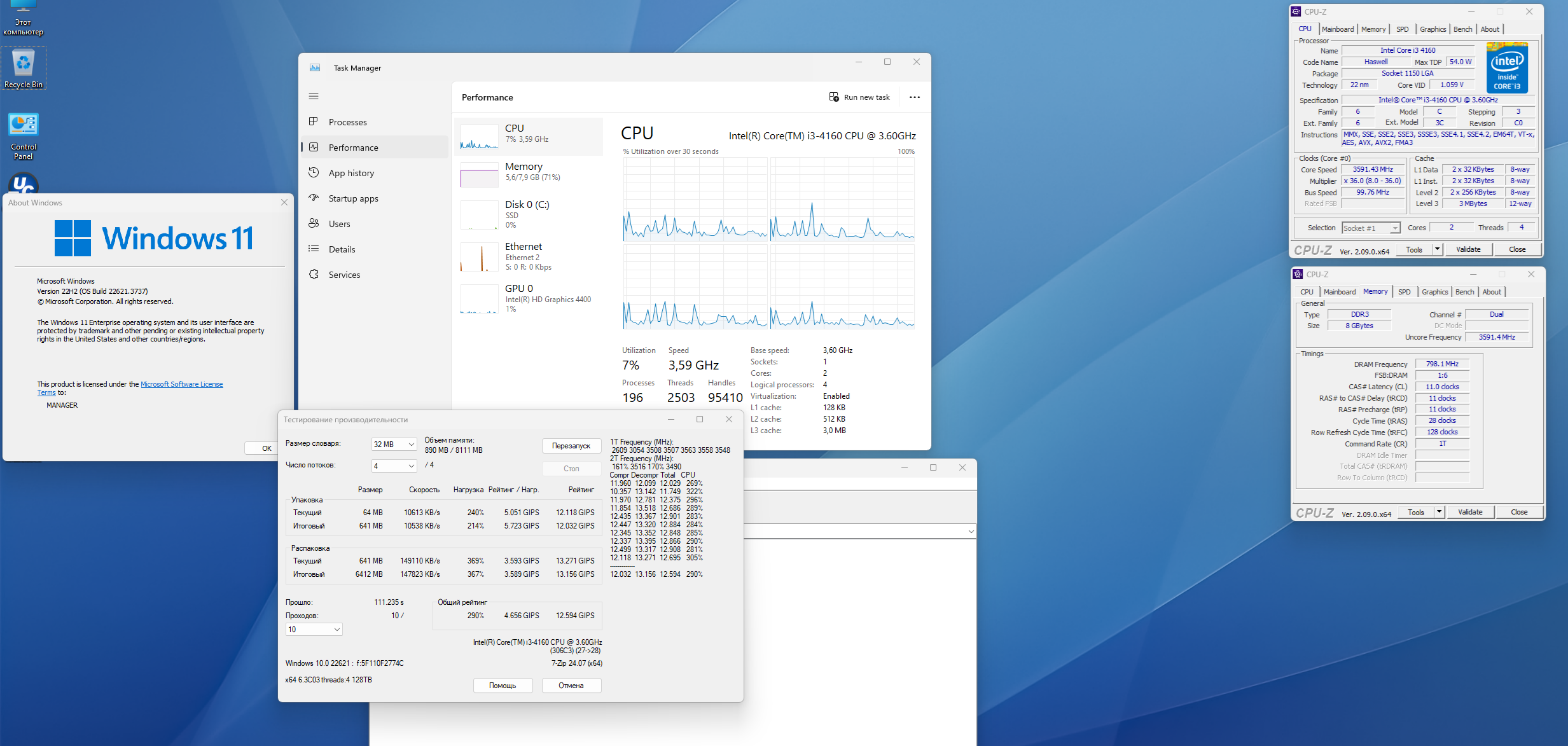Viewport: 1568px width, 746px height.
Task: Open This Computer desktop icon
Action: point(24,18)
